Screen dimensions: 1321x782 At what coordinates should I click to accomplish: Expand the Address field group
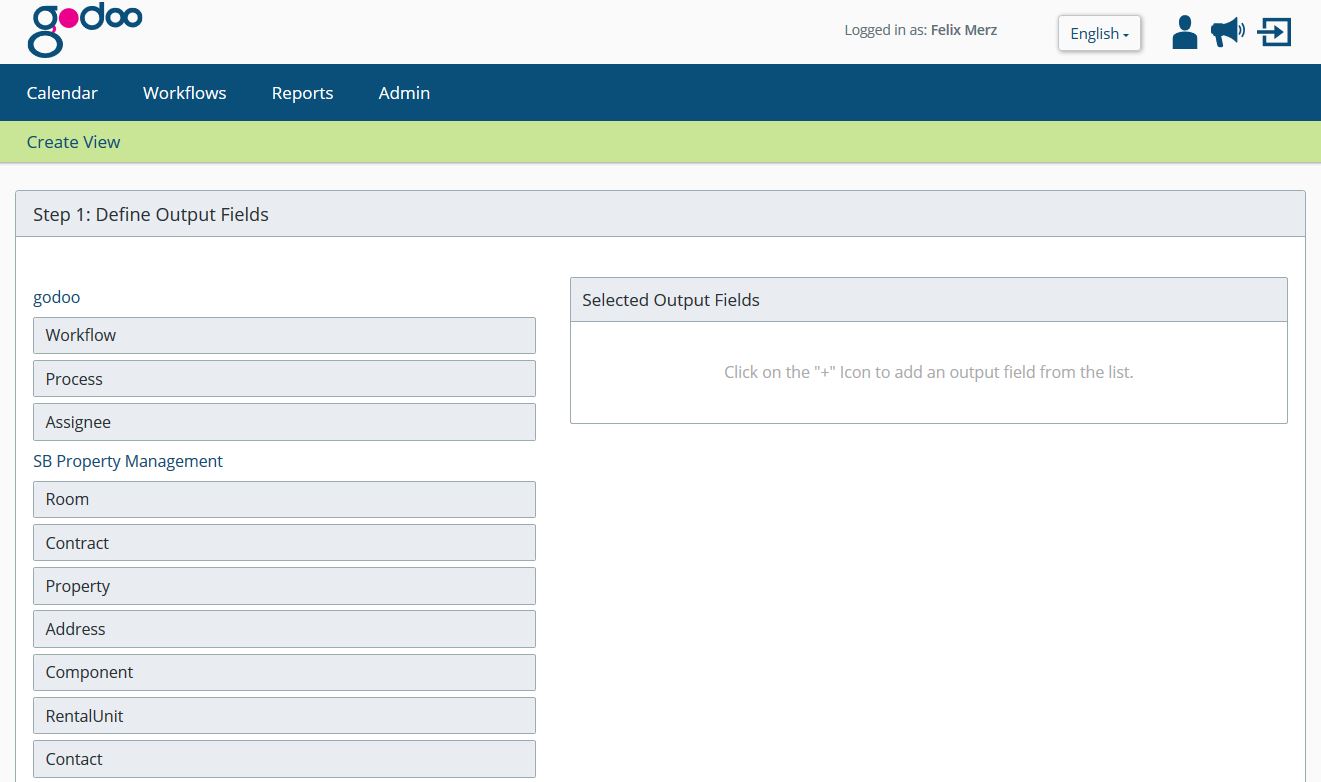[x=284, y=629]
